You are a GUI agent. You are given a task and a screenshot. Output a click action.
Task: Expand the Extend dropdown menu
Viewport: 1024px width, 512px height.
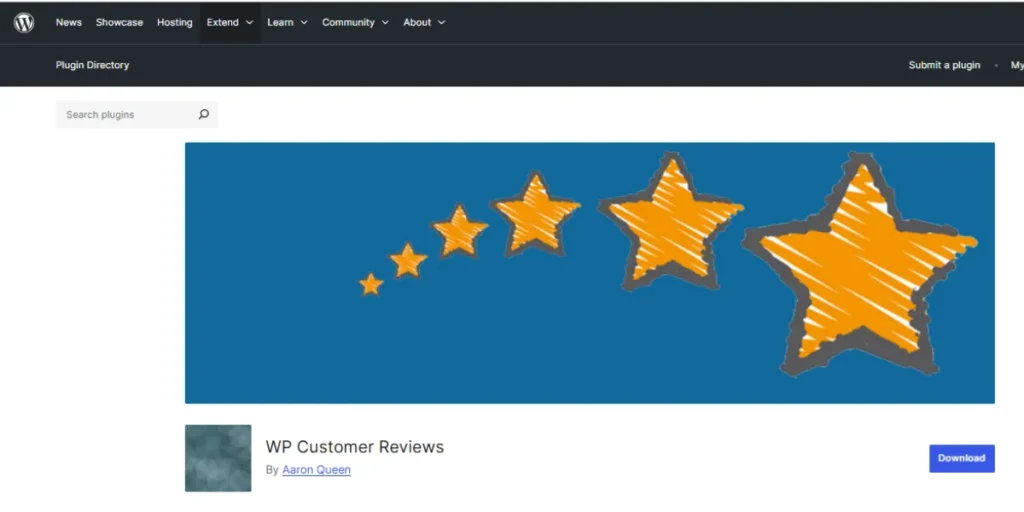pos(230,22)
